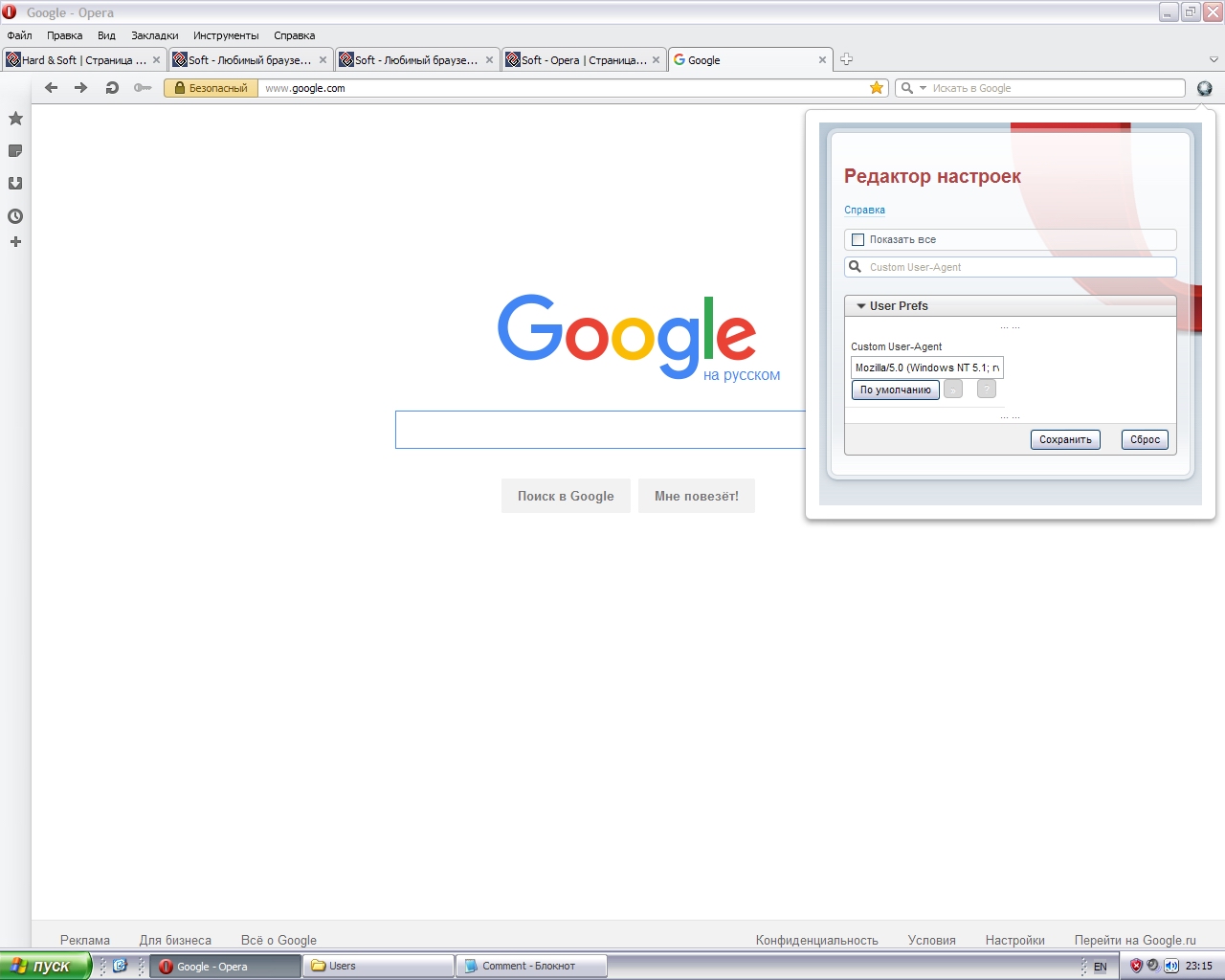
Task: Add a panel with the sidebar plus icon
Action: (15, 242)
